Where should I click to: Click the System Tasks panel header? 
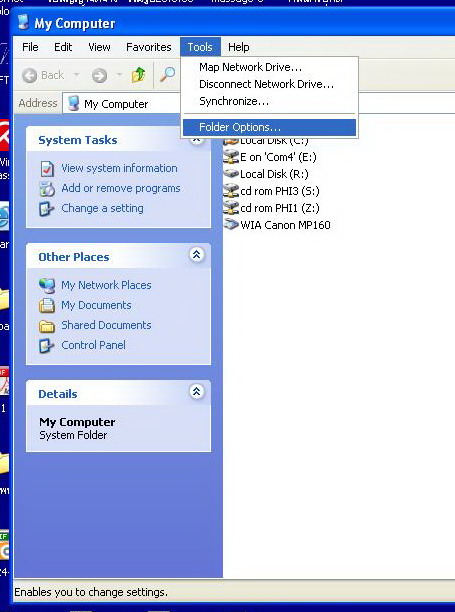pos(119,140)
